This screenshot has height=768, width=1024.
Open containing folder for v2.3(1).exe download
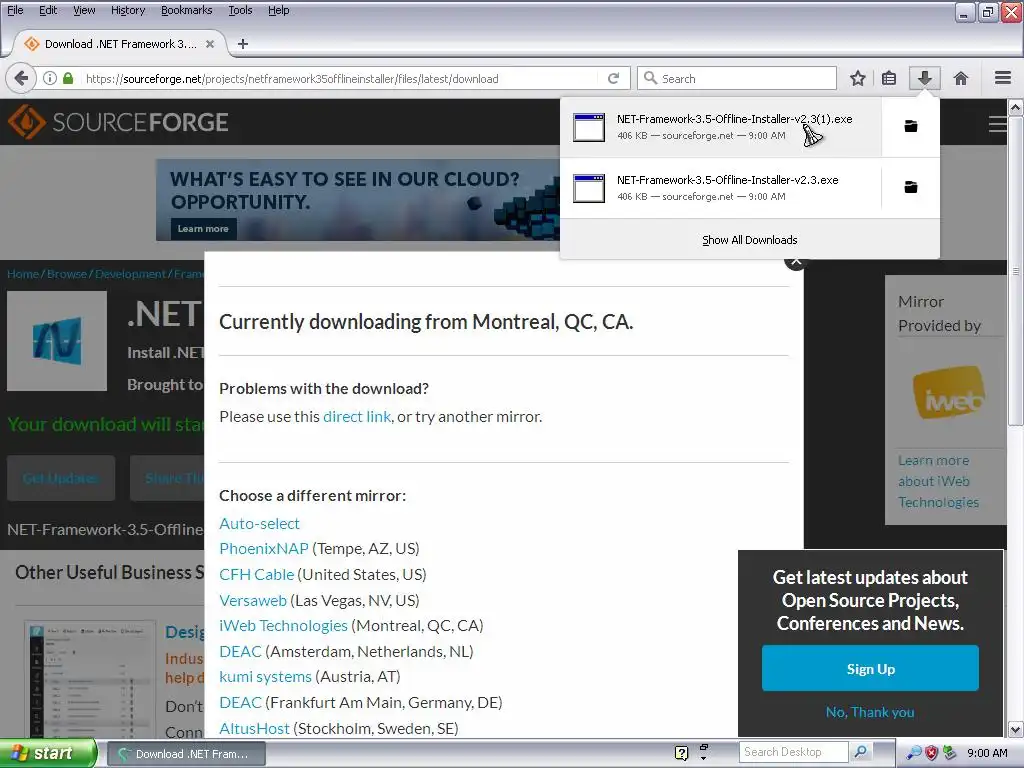pos(910,126)
